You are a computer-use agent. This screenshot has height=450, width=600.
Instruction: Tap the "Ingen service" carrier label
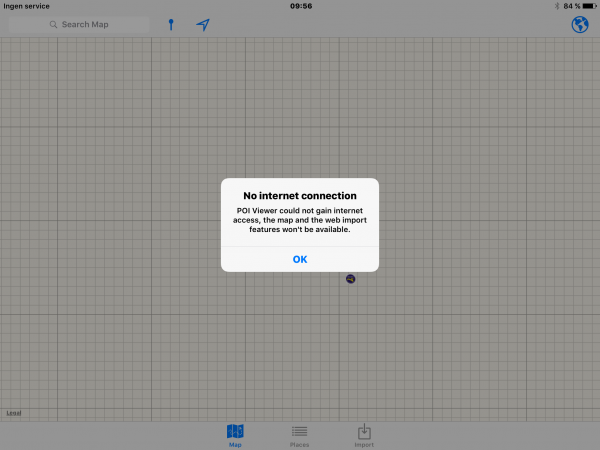coord(27,6)
